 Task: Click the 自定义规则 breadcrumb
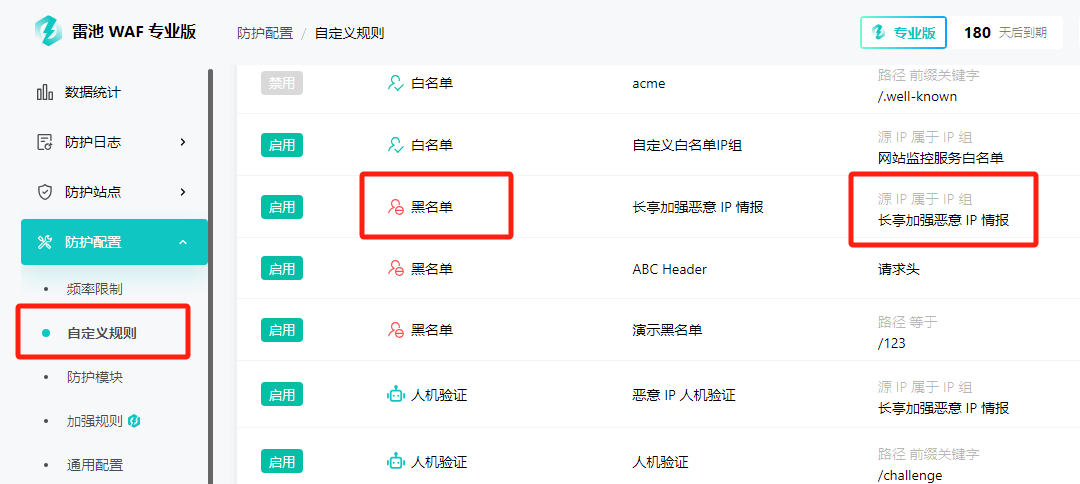click(349, 33)
